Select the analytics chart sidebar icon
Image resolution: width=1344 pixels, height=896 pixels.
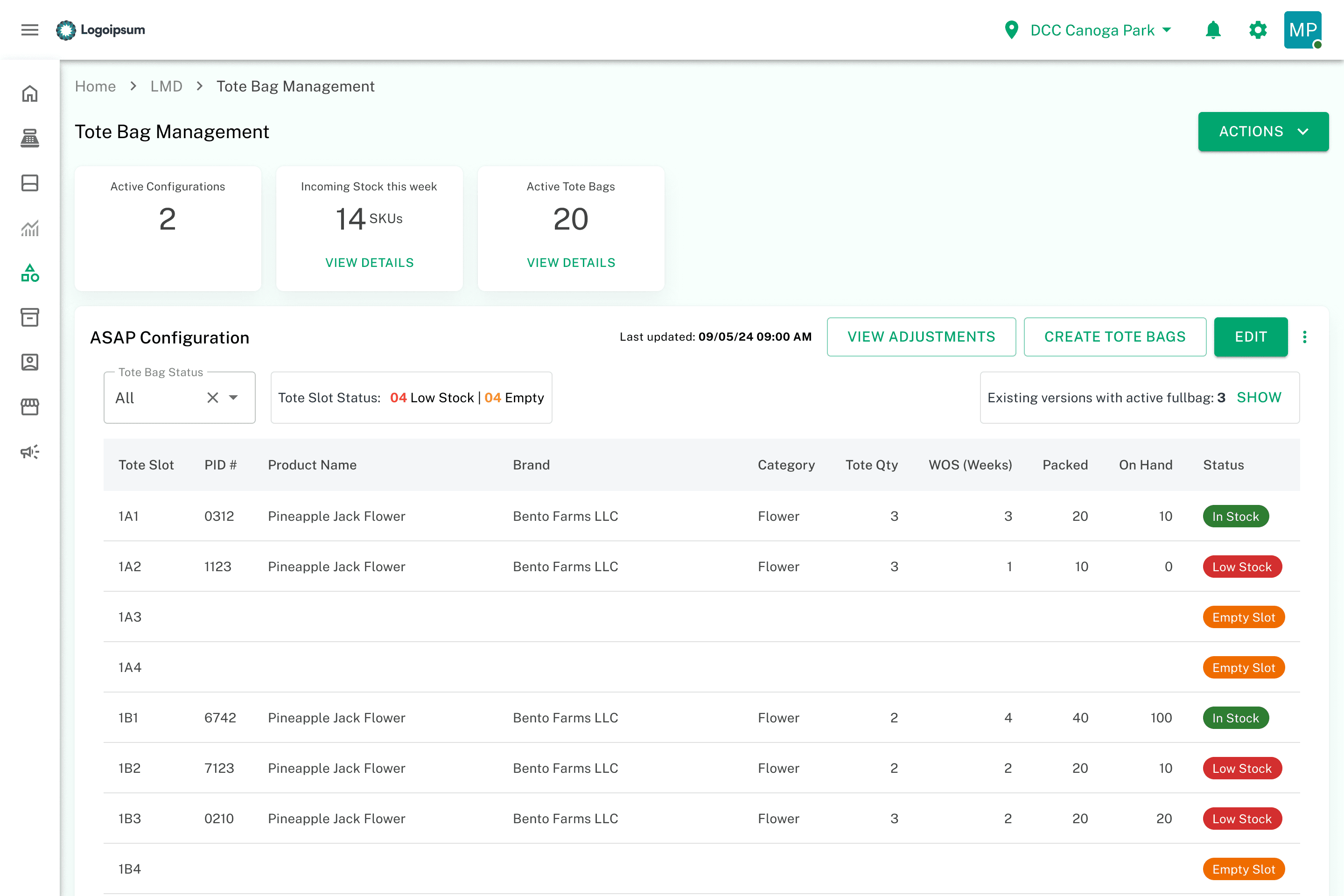(30, 228)
